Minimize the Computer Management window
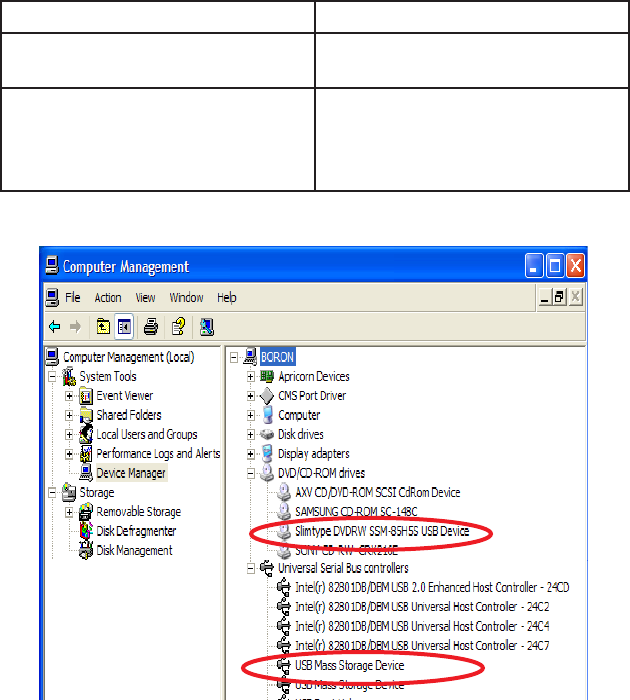The width and height of the screenshot is (630, 700). tap(534, 266)
